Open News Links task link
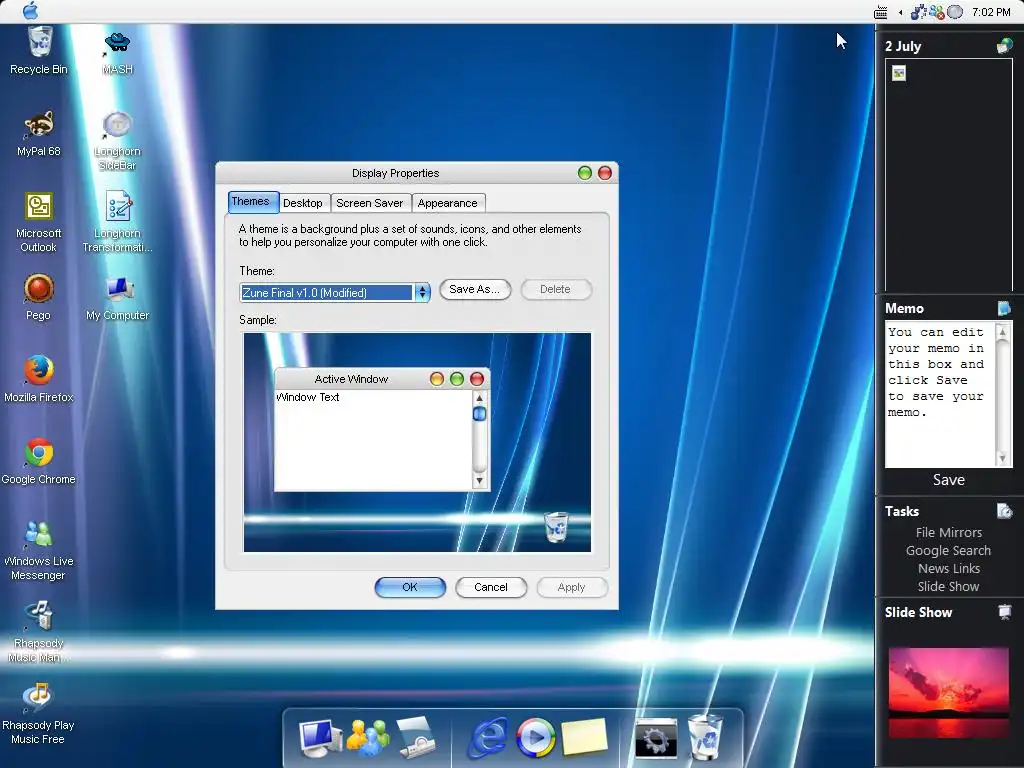 tap(948, 568)
